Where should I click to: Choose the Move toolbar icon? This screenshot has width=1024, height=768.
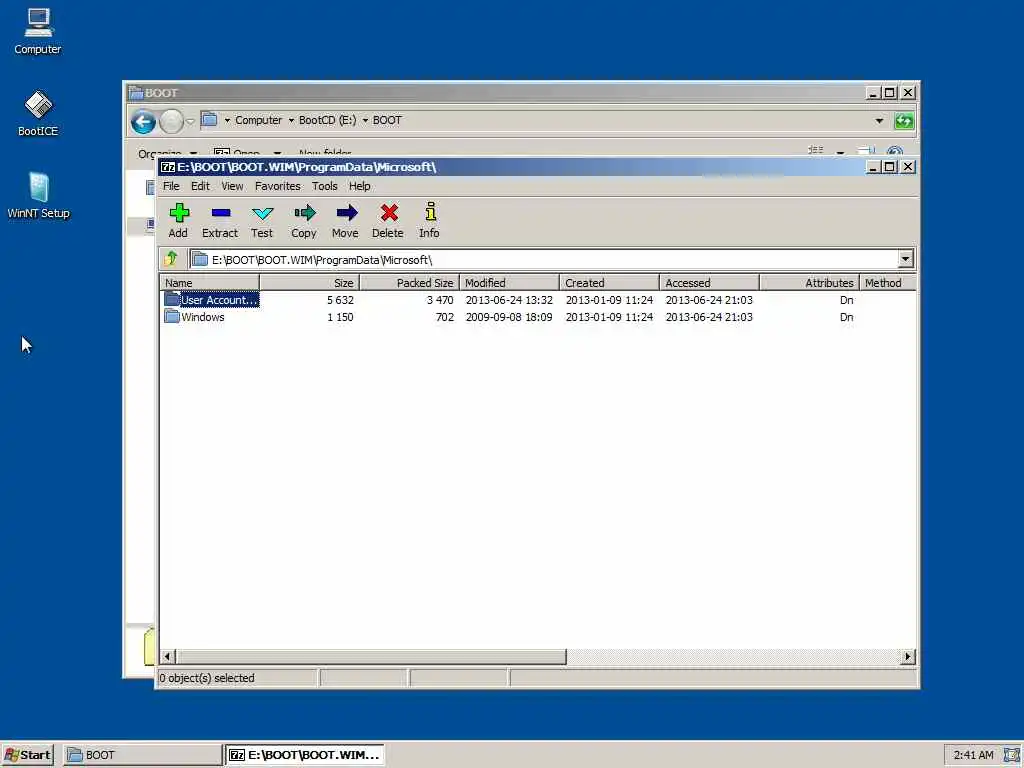[345, 220]
